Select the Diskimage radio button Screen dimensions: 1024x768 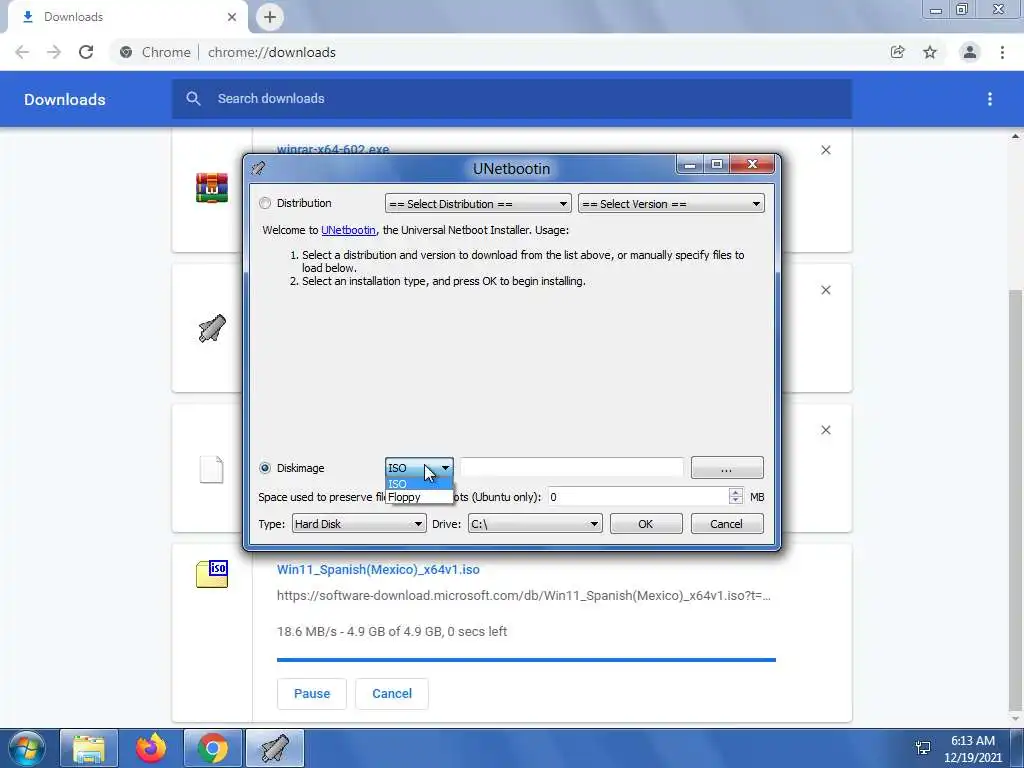click(x=264, y=468)
